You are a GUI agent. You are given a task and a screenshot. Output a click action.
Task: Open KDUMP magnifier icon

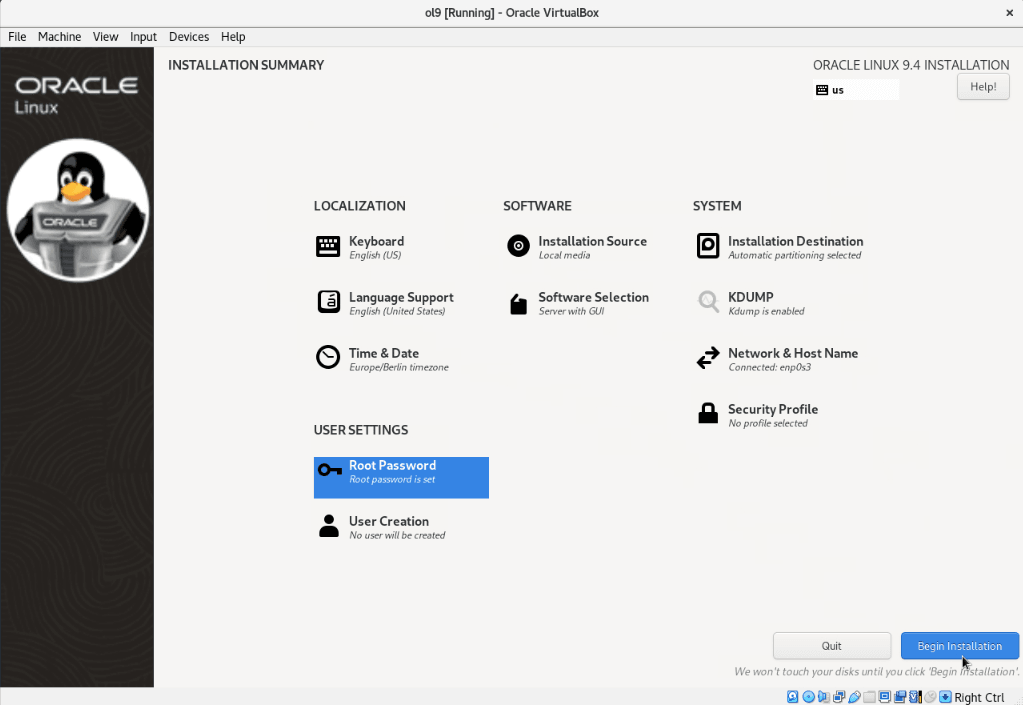[x=708, y=301]
